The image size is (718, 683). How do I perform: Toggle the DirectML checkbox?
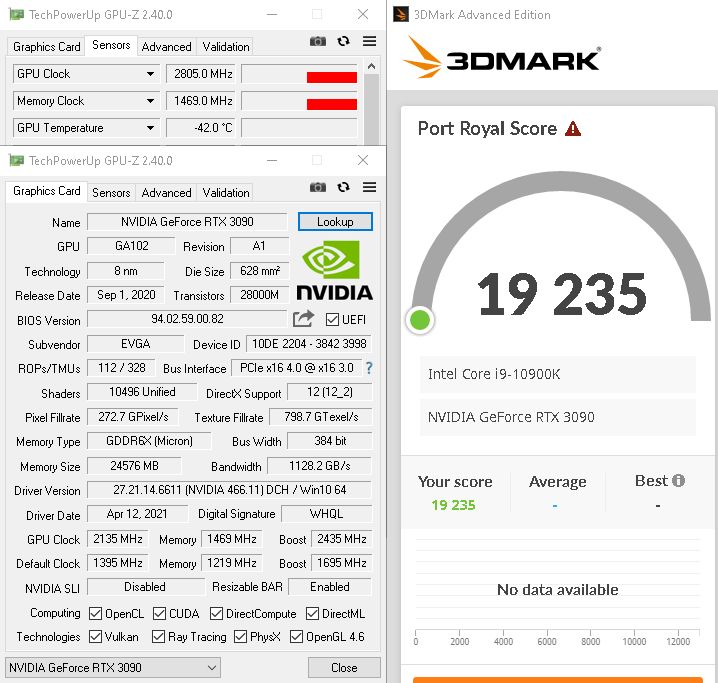pos(312,613)
